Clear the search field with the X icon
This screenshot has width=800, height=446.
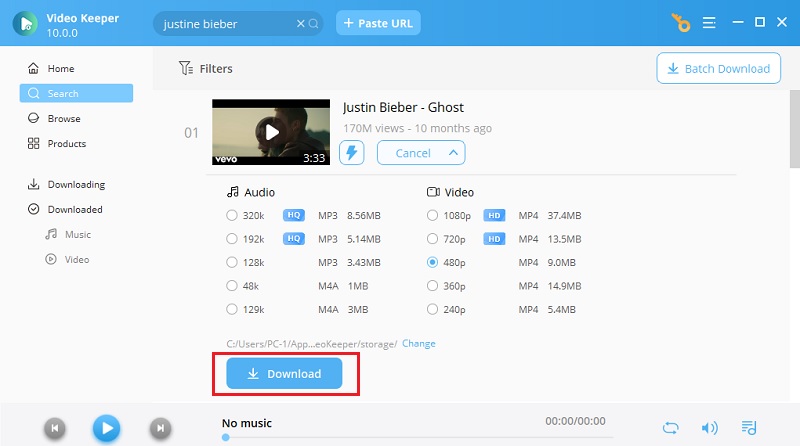[301, 23]
